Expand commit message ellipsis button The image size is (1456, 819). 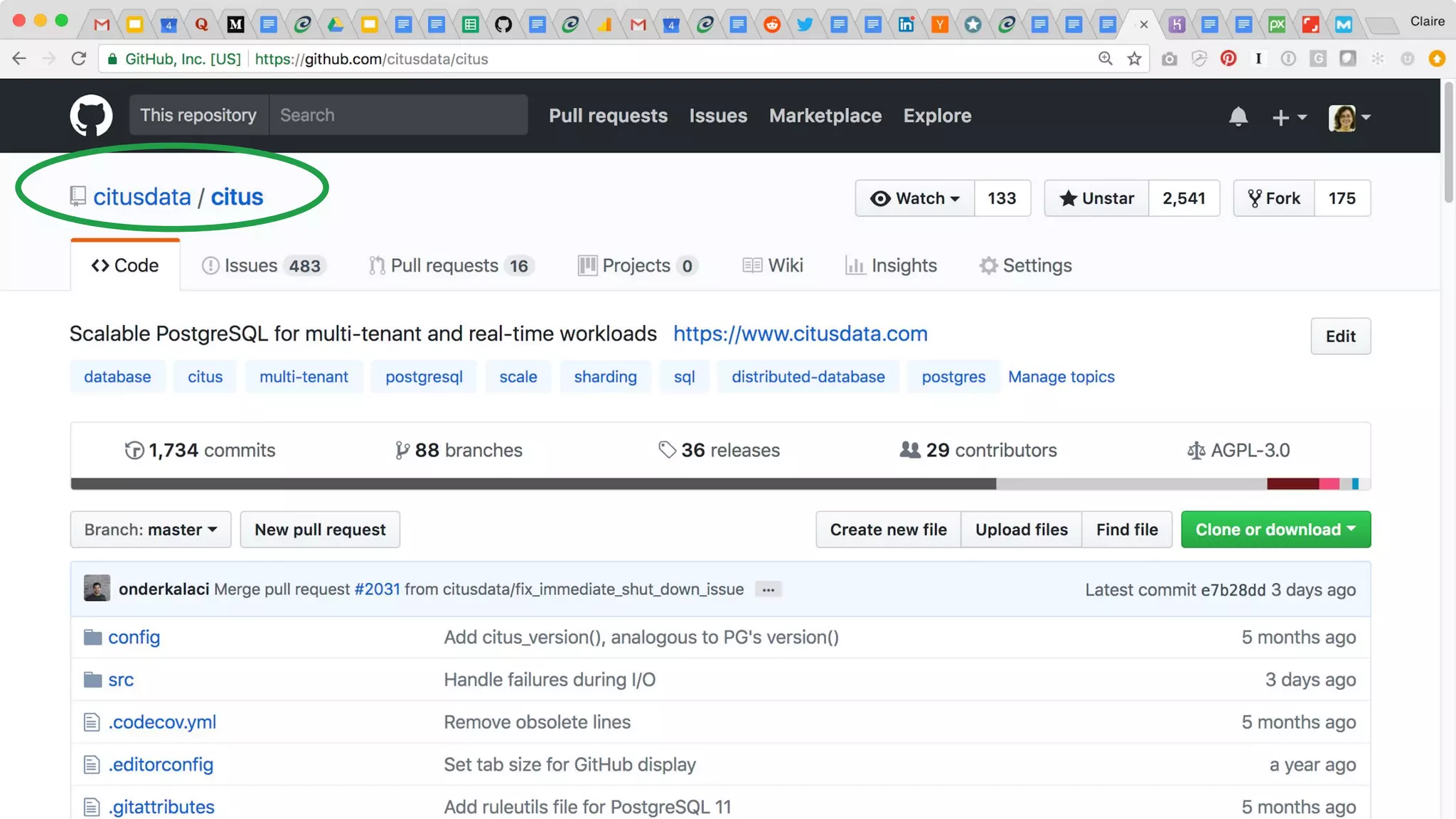point(768,589)
